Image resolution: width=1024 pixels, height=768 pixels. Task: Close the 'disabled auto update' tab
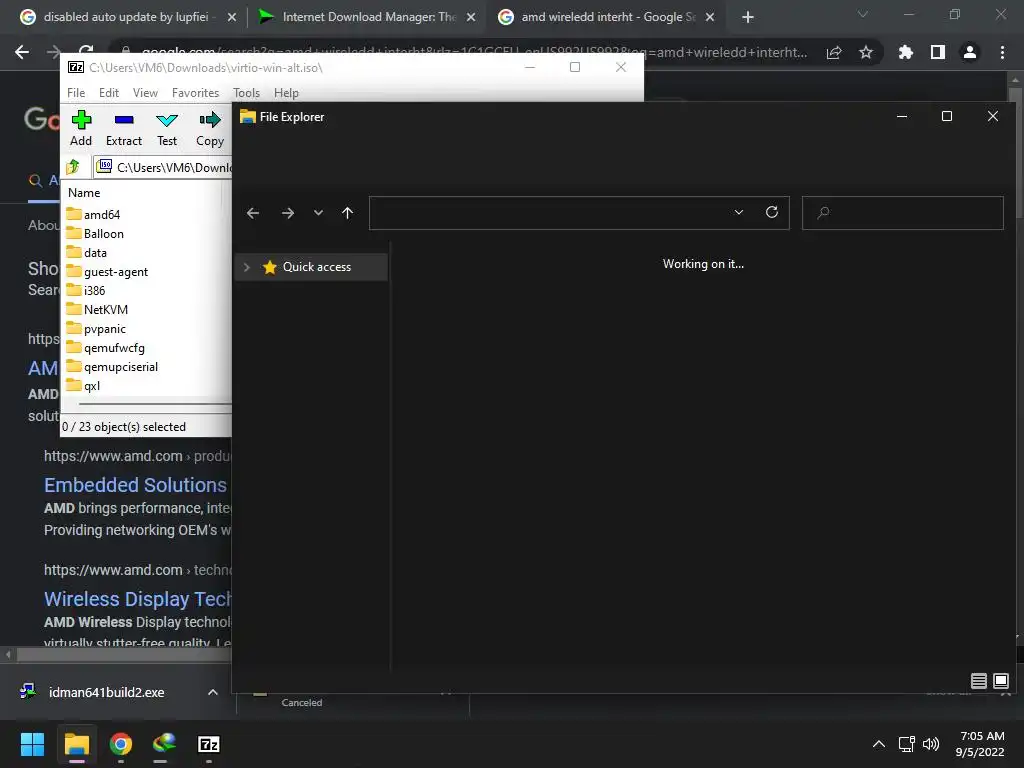click(x=232, y=17)
